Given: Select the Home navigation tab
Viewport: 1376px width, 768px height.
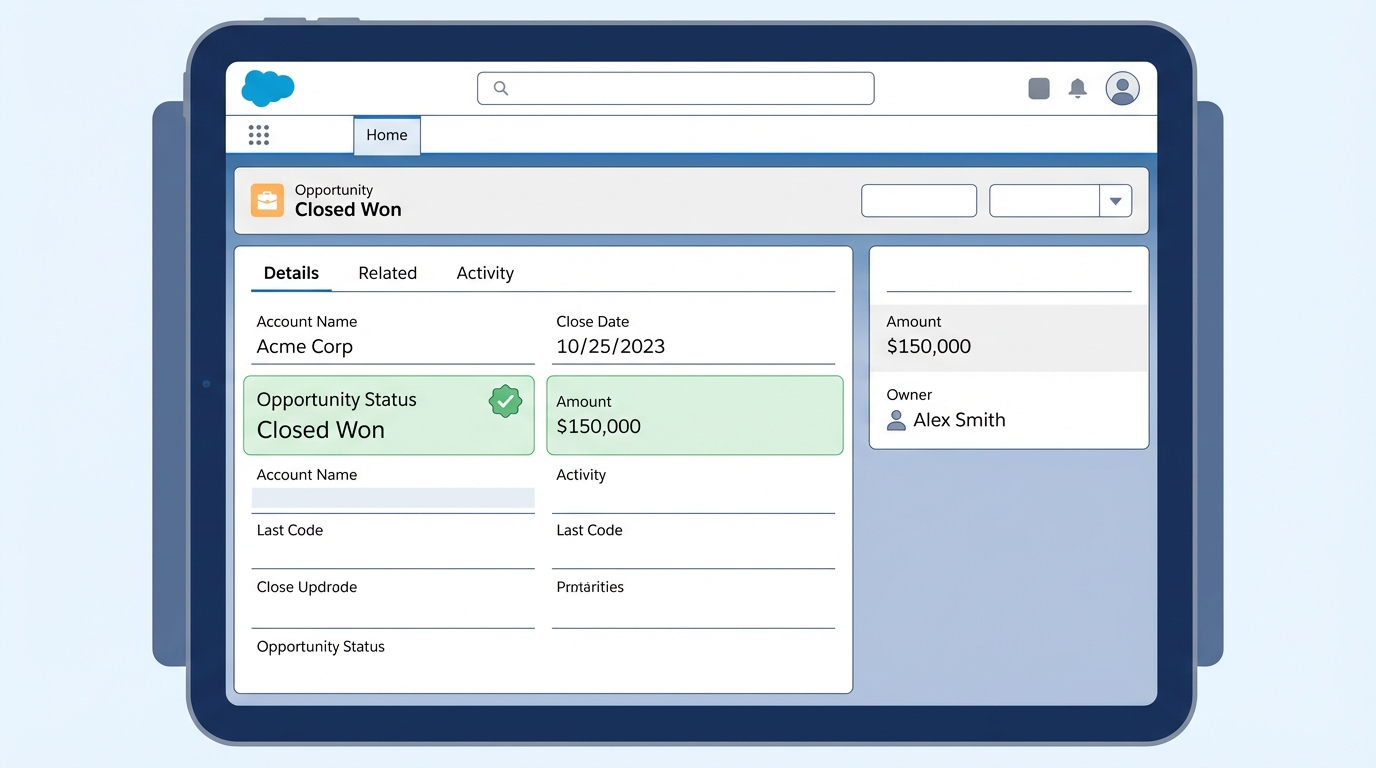Looking at the screenshot, I should pyautogui.click(x=387, y=134).
